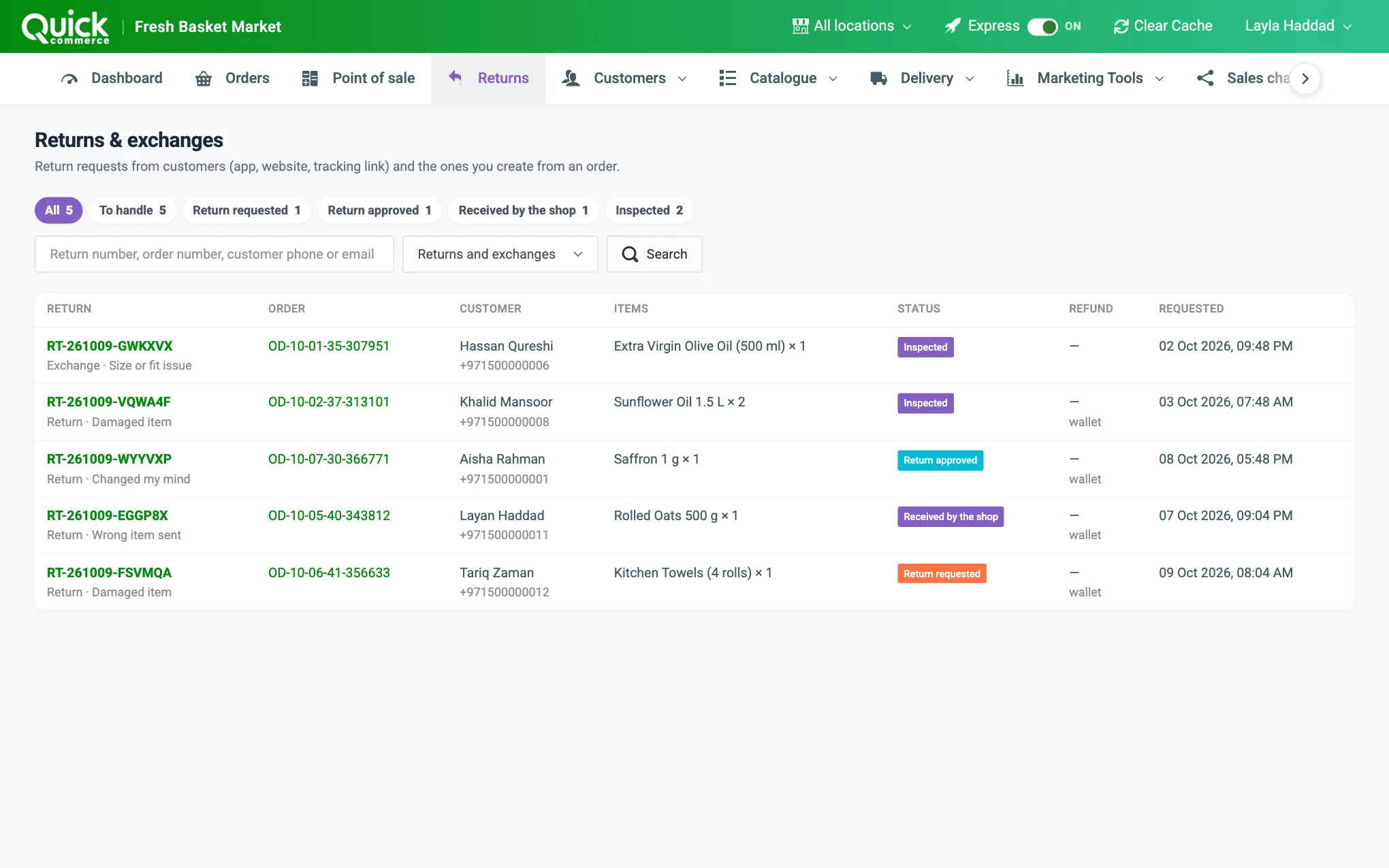Open return RT-261009-WYYVXP
Screen dimensions: 1389x868
click(109, 459)
